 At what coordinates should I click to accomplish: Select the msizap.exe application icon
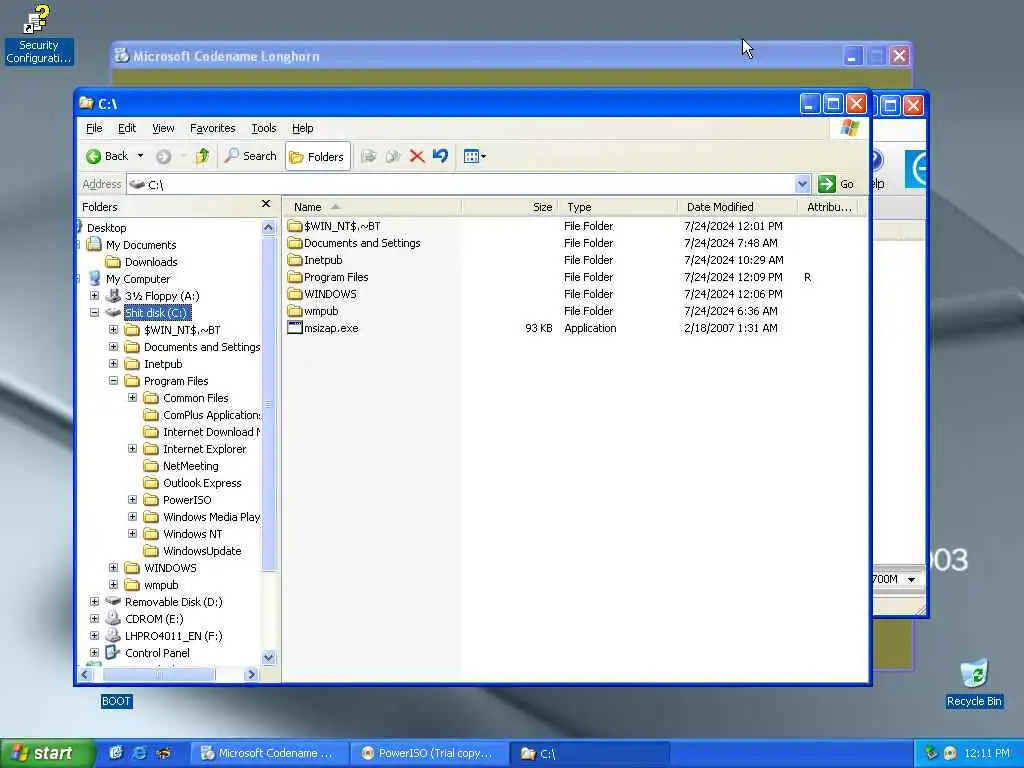[x=295, y=328]
